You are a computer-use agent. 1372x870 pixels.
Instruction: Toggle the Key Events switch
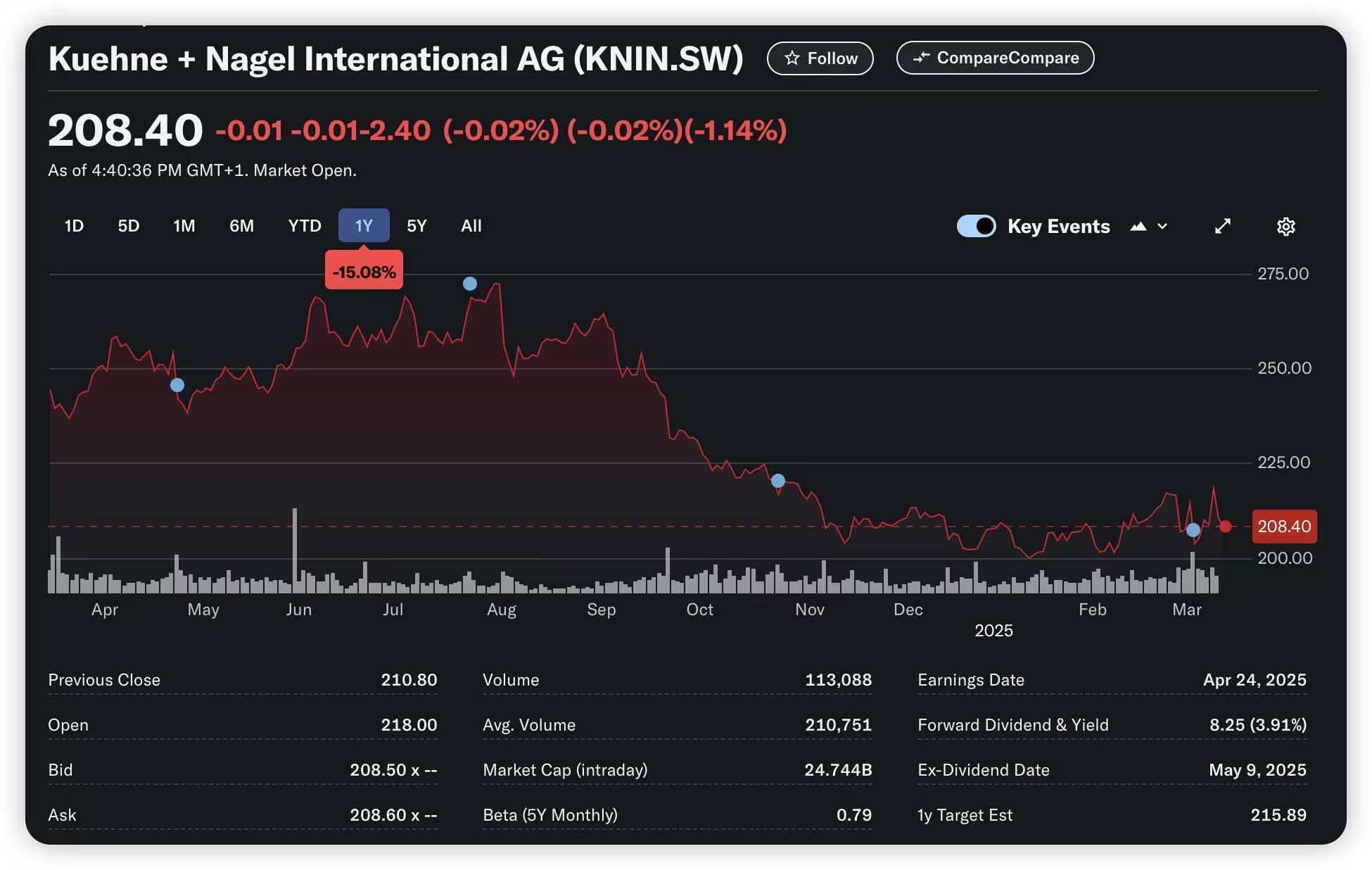click(976, 226)
